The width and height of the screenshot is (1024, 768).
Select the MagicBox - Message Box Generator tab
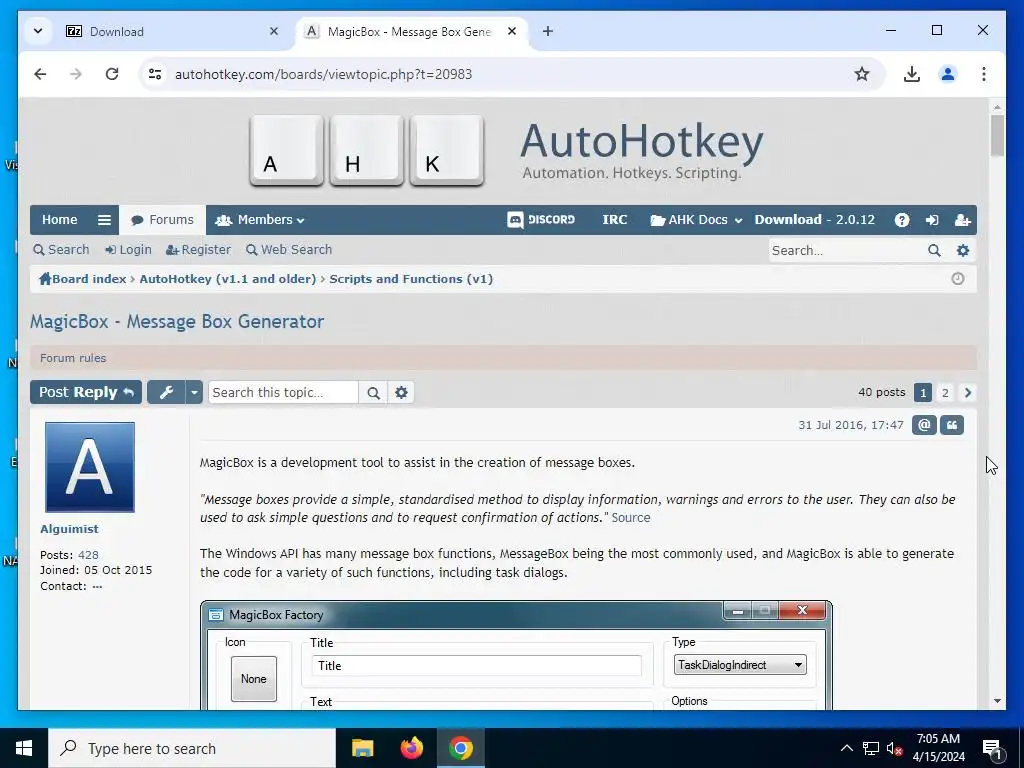(x=412, y=31)
